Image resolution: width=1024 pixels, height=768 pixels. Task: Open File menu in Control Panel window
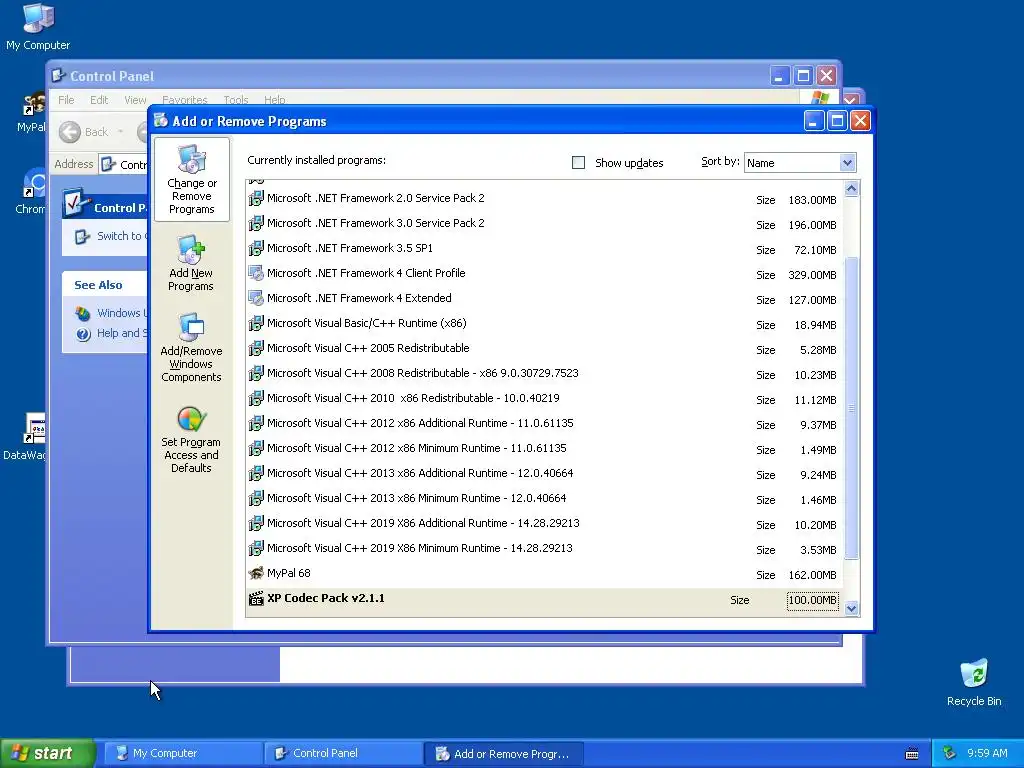click(66, 100)
